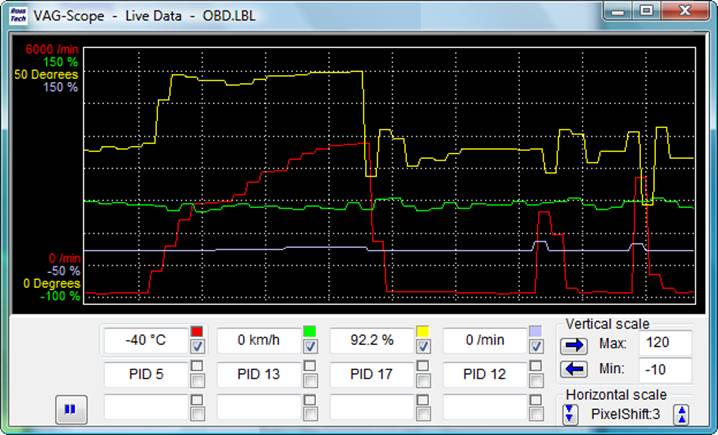Increase PixelShift with the up arrows
Viewport: 718px width, 435px height.
pos(681,413)
